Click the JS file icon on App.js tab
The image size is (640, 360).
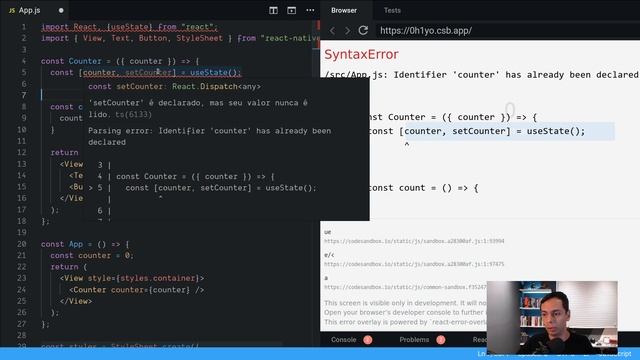pyautogui.click(x=12, y=11)
